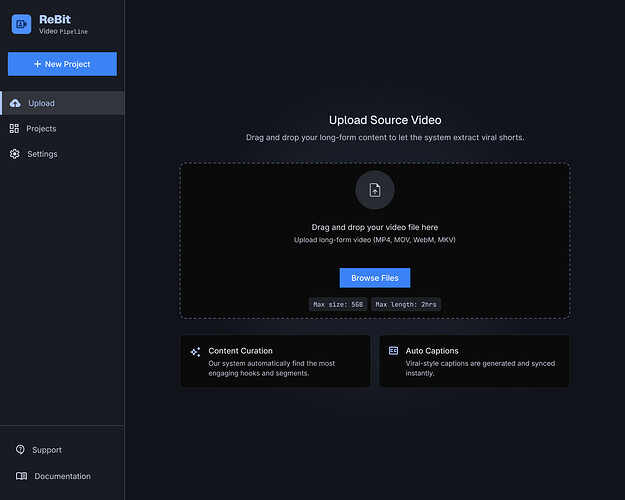Start a New Project

pyautogui.click(x=62, y=64)
